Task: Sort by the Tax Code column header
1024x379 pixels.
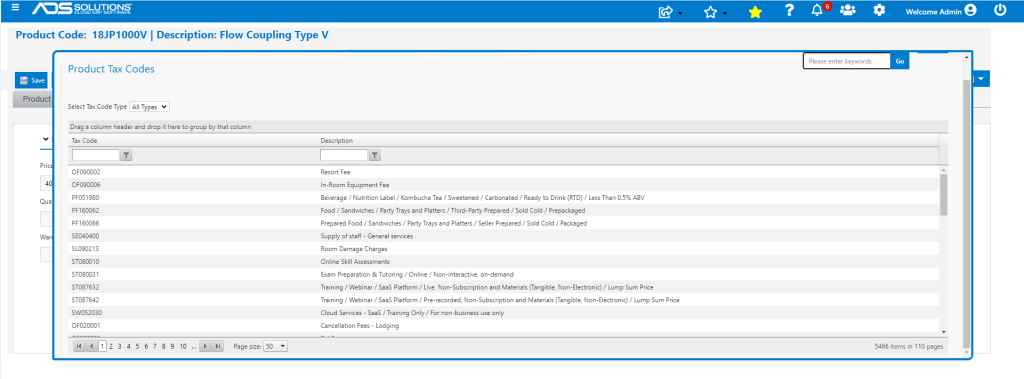Action: (x=85, y=140)
